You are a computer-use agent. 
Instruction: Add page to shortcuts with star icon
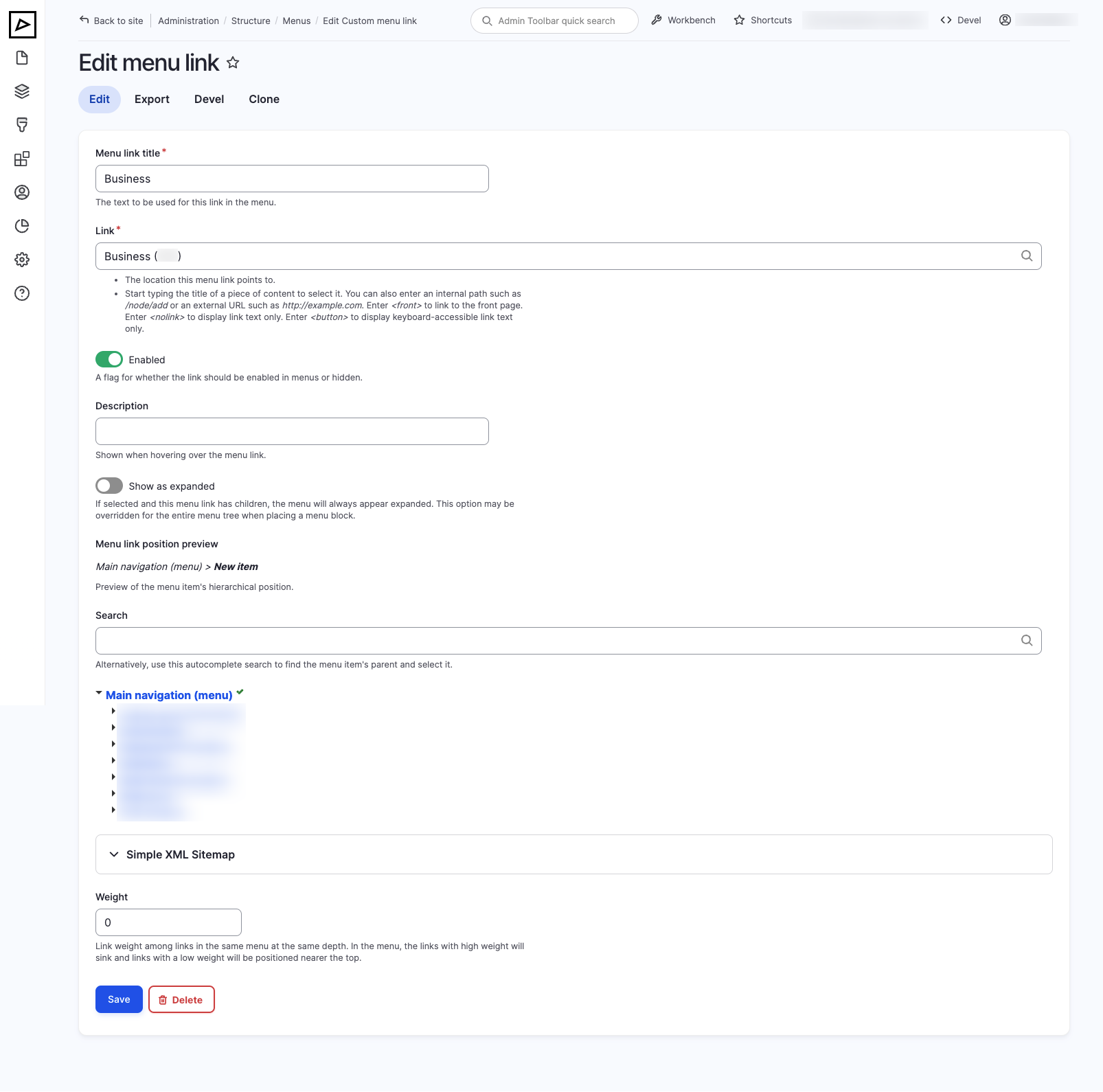click(x=233, y=63)
